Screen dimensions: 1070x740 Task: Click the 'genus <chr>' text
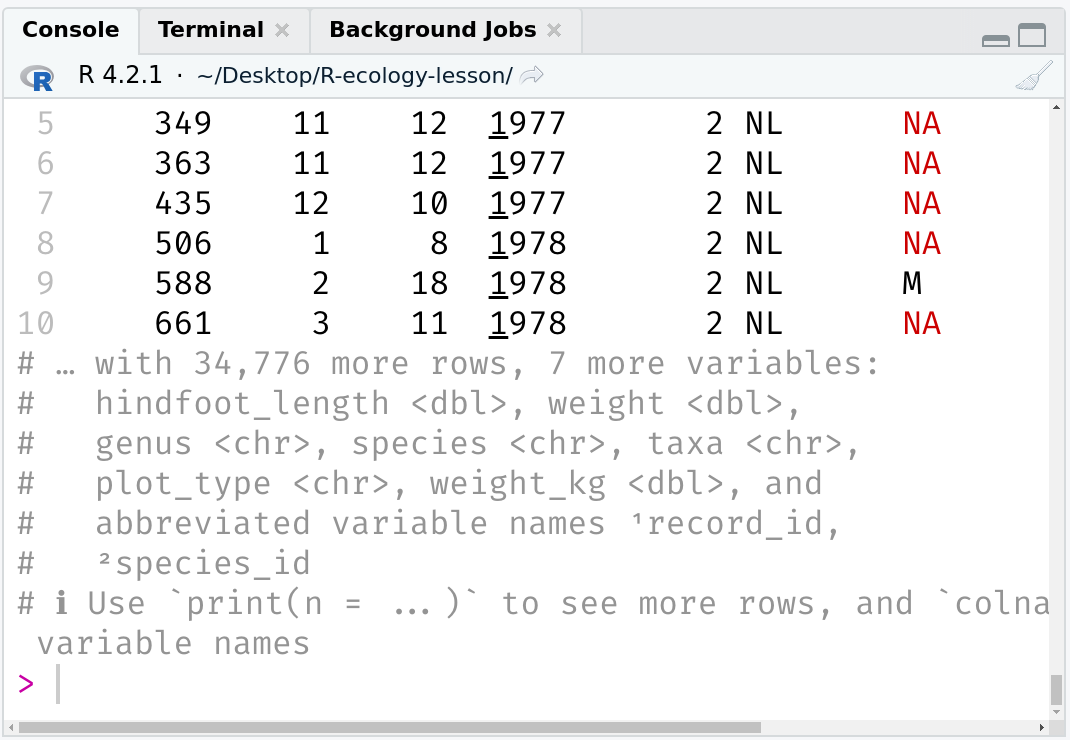pos(203,444)
